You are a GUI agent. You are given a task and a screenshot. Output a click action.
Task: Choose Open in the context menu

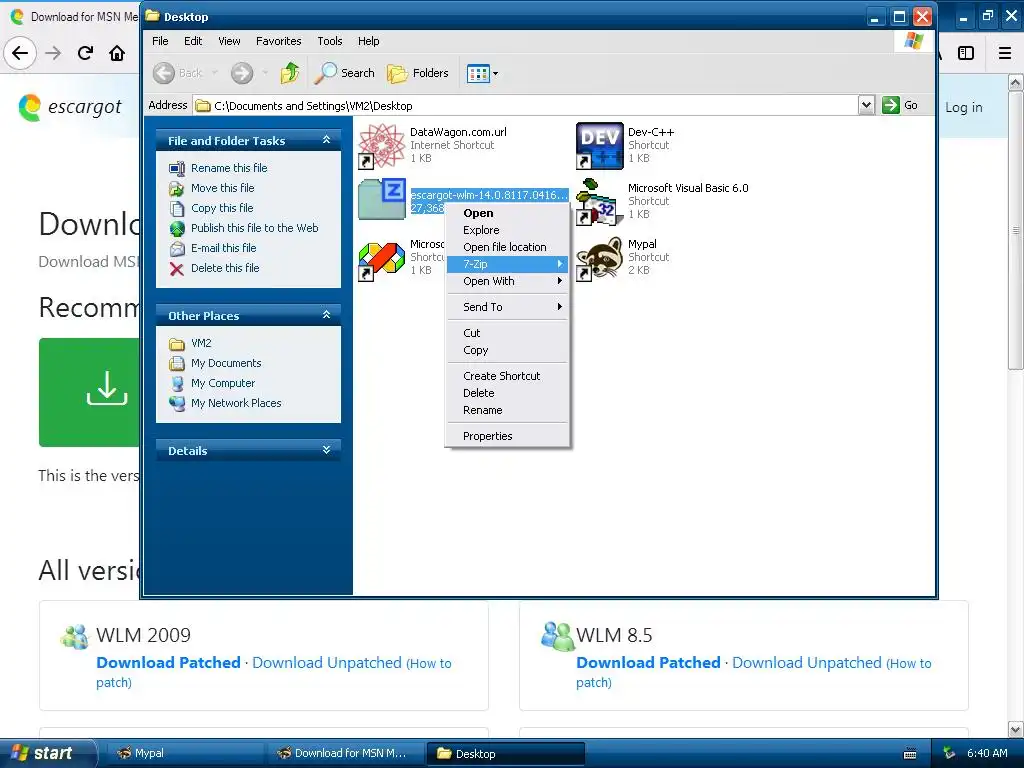tap(507, 213)
